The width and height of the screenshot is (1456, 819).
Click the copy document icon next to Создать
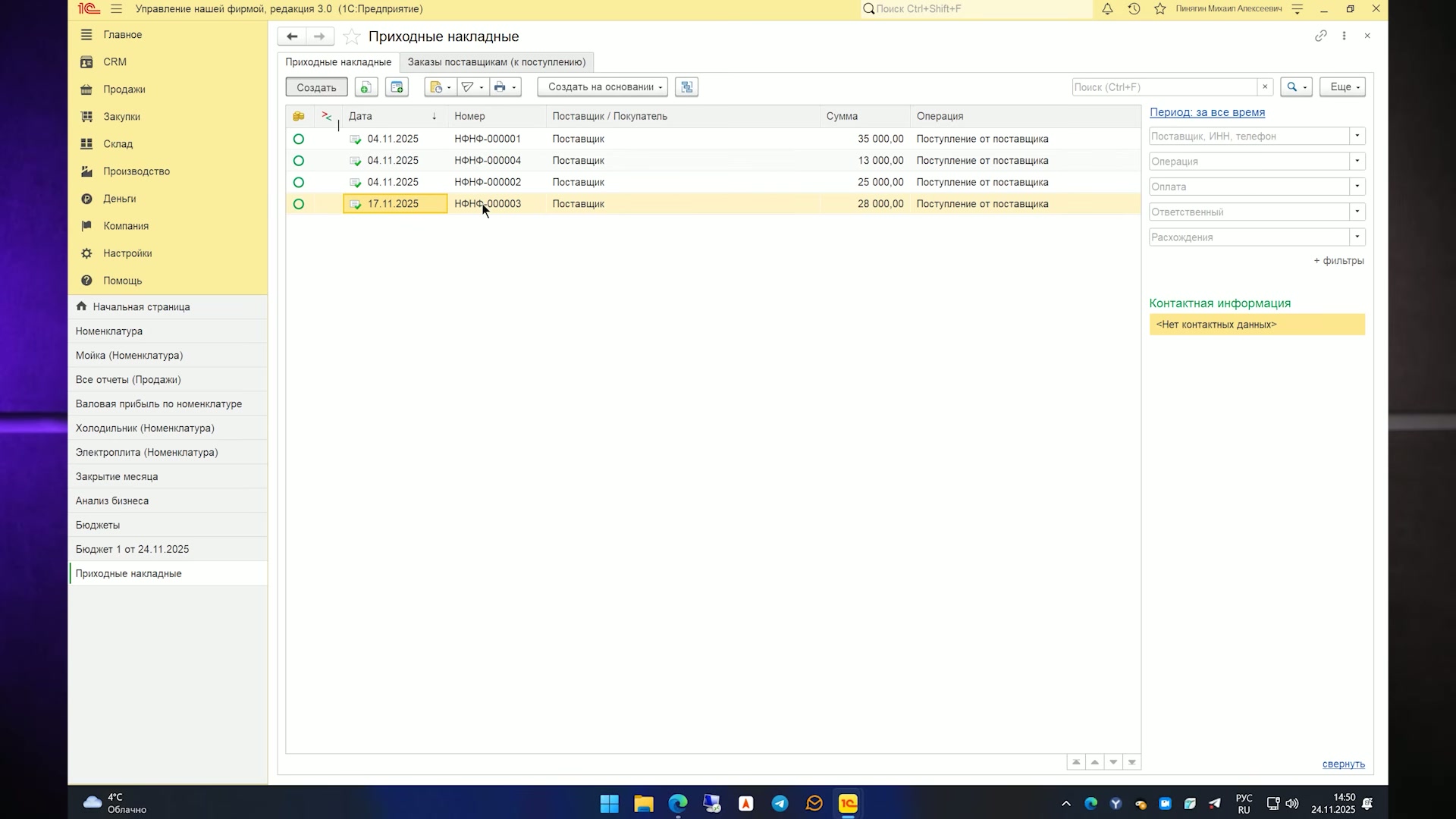click(366, 87)
